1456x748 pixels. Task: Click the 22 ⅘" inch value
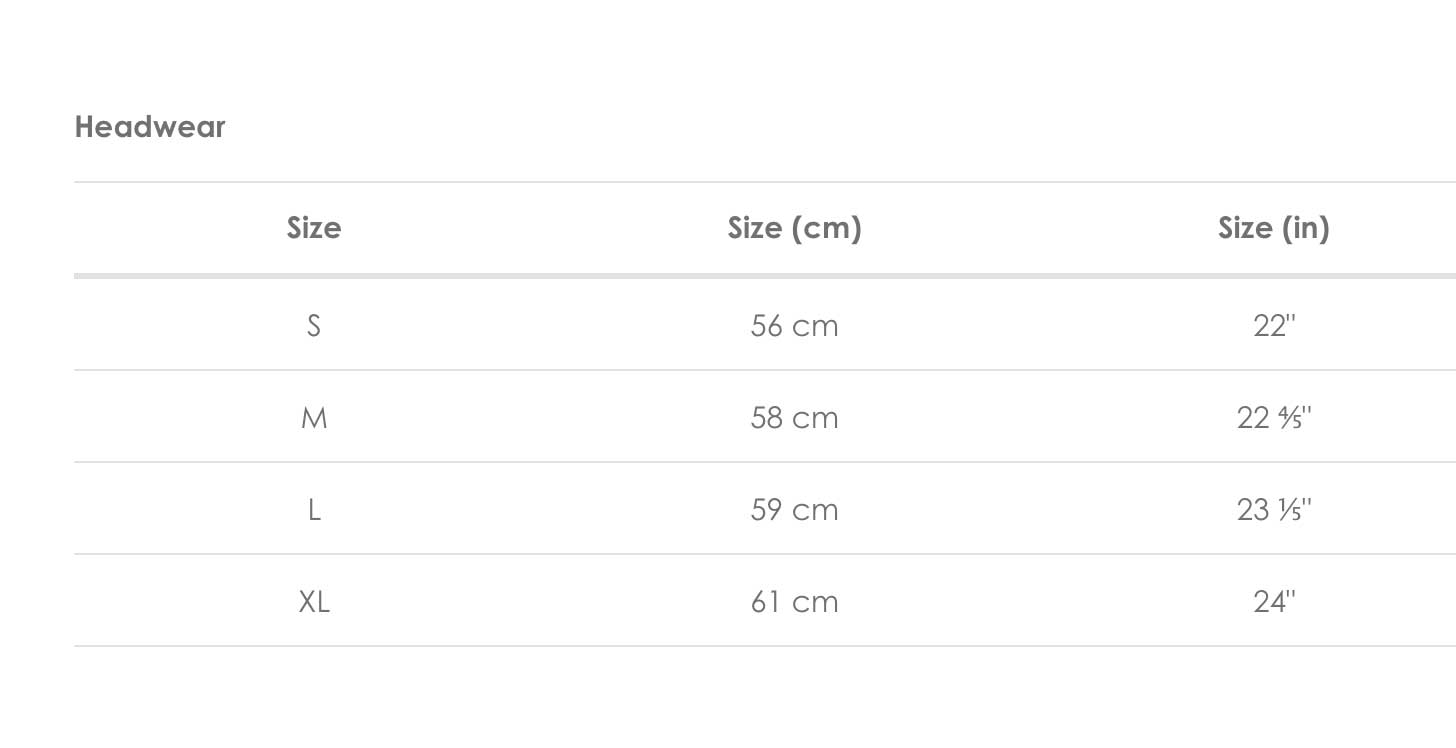pyautogui.click(x=1274, y=418)
